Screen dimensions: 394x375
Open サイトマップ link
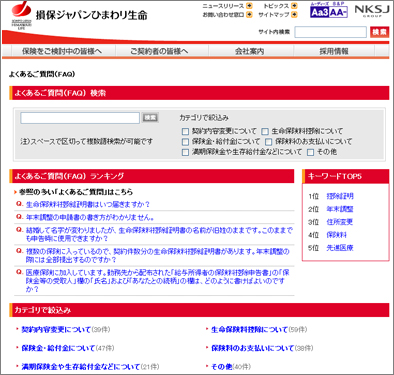click(273, 15)
